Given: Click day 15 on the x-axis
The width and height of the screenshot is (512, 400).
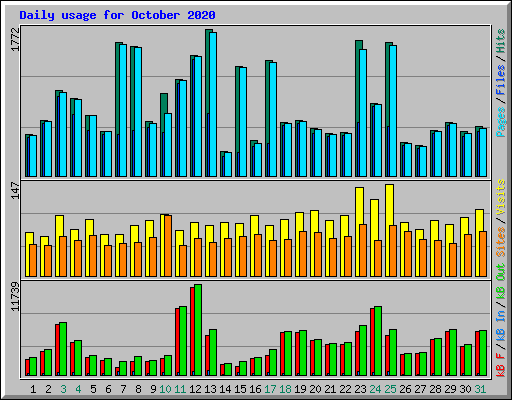Looking at the screenshot, I should 240,389.
